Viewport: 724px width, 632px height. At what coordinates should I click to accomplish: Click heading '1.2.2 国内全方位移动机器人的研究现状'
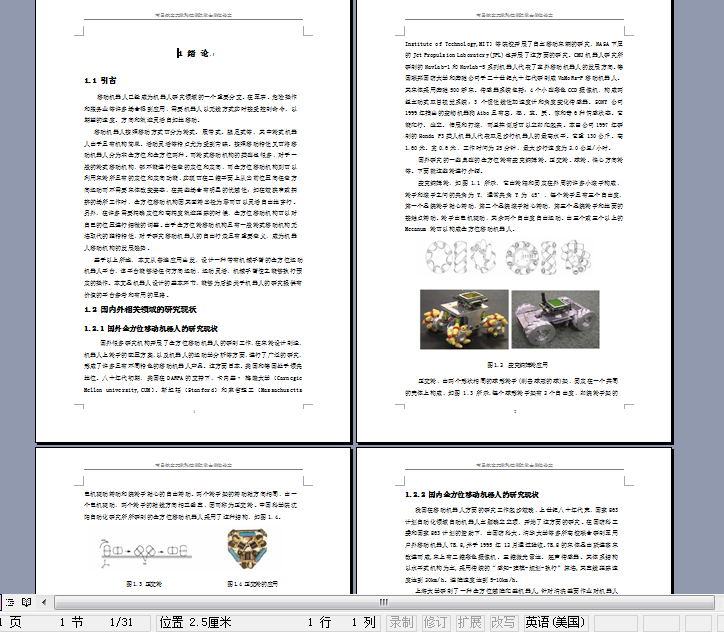(471, 495)
